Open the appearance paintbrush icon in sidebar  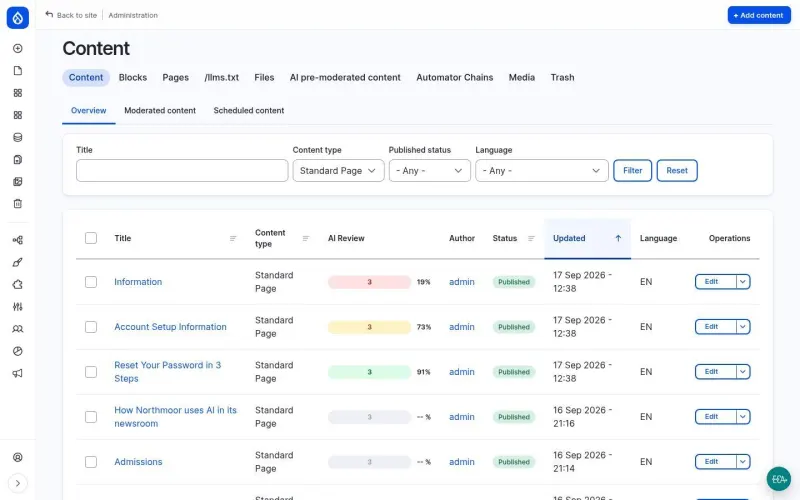pyautogui.click(x=18, y=262)
